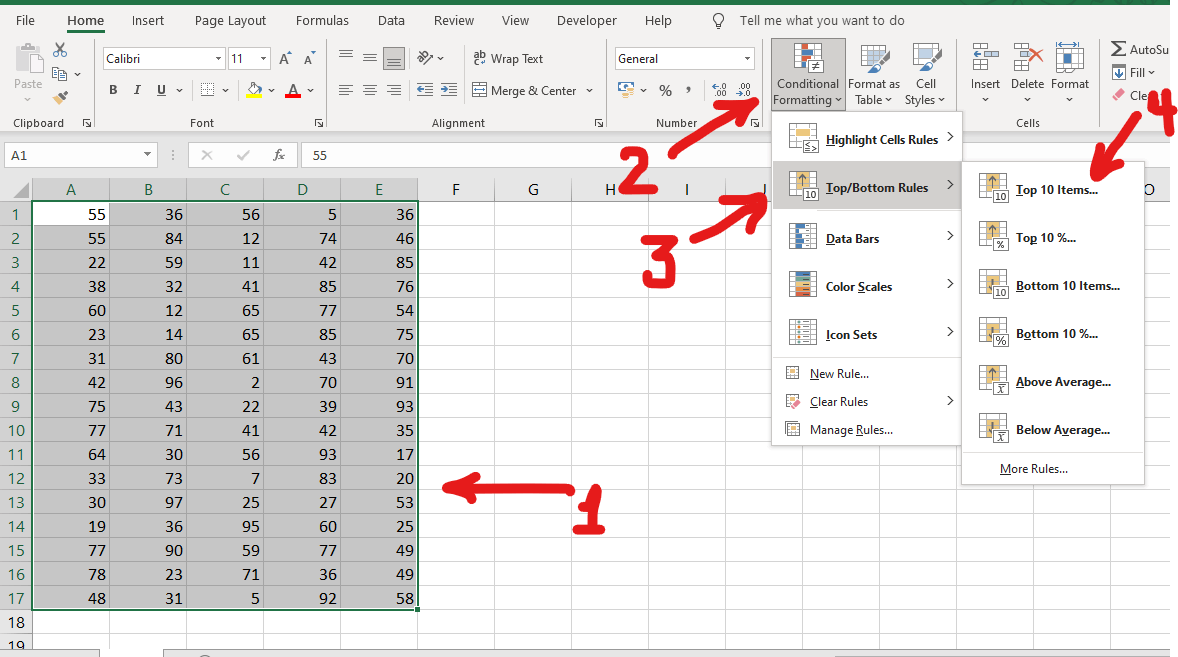Open the Color Scales submenu
Viewport: 1178px width, 657px height.
pyautogui.click(x=867, y=286)
